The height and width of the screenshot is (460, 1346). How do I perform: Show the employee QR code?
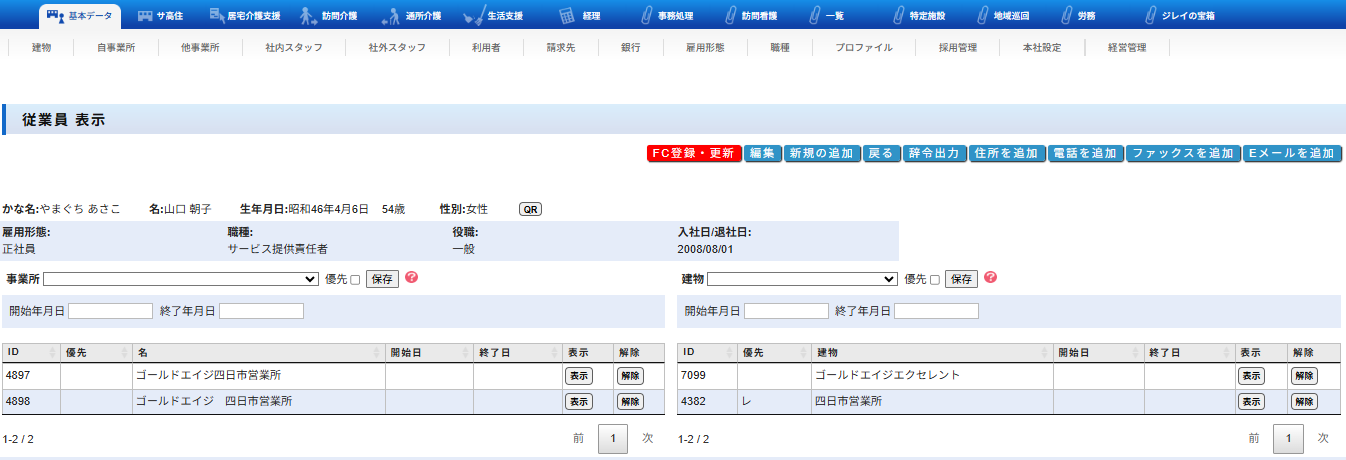(x=530, y=209)
